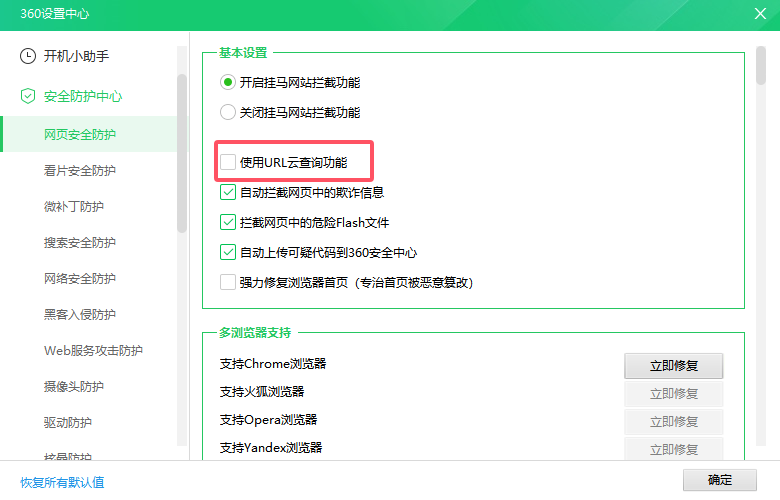
Task: Enable 使用URL云查询功能 checkbox
Action: 228,162
